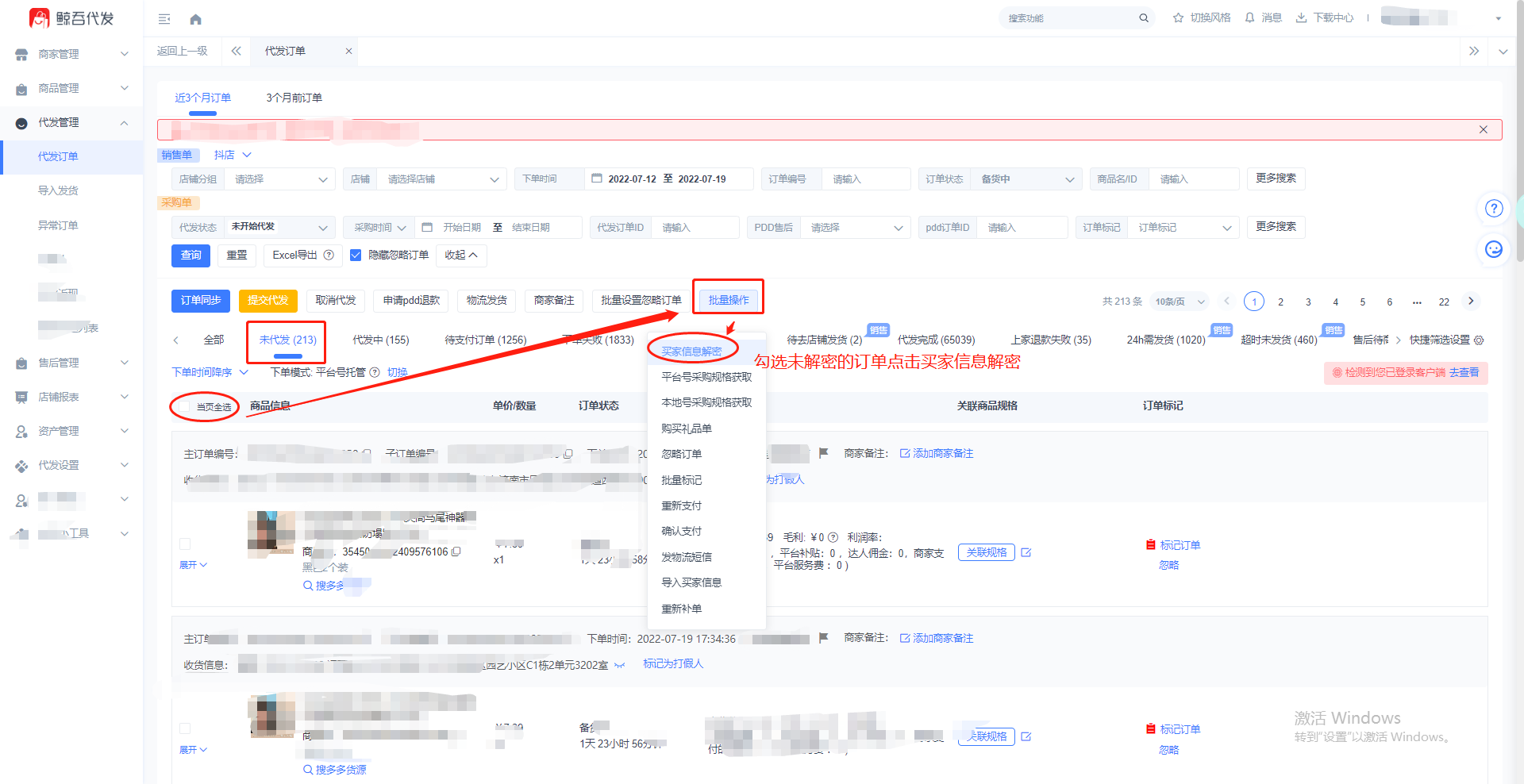Go to page 22
This screenshot has width=1524, height=784.
click(1444, 302)
